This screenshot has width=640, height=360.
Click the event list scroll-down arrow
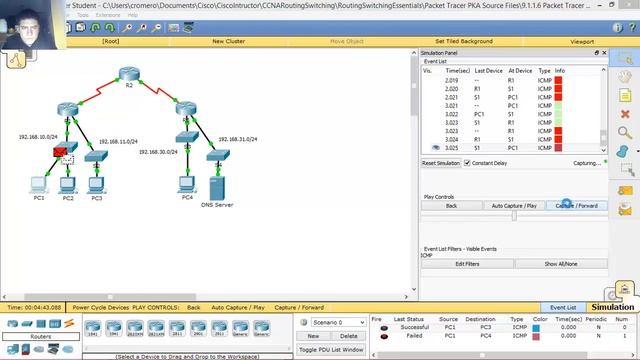tap(604, 150)
